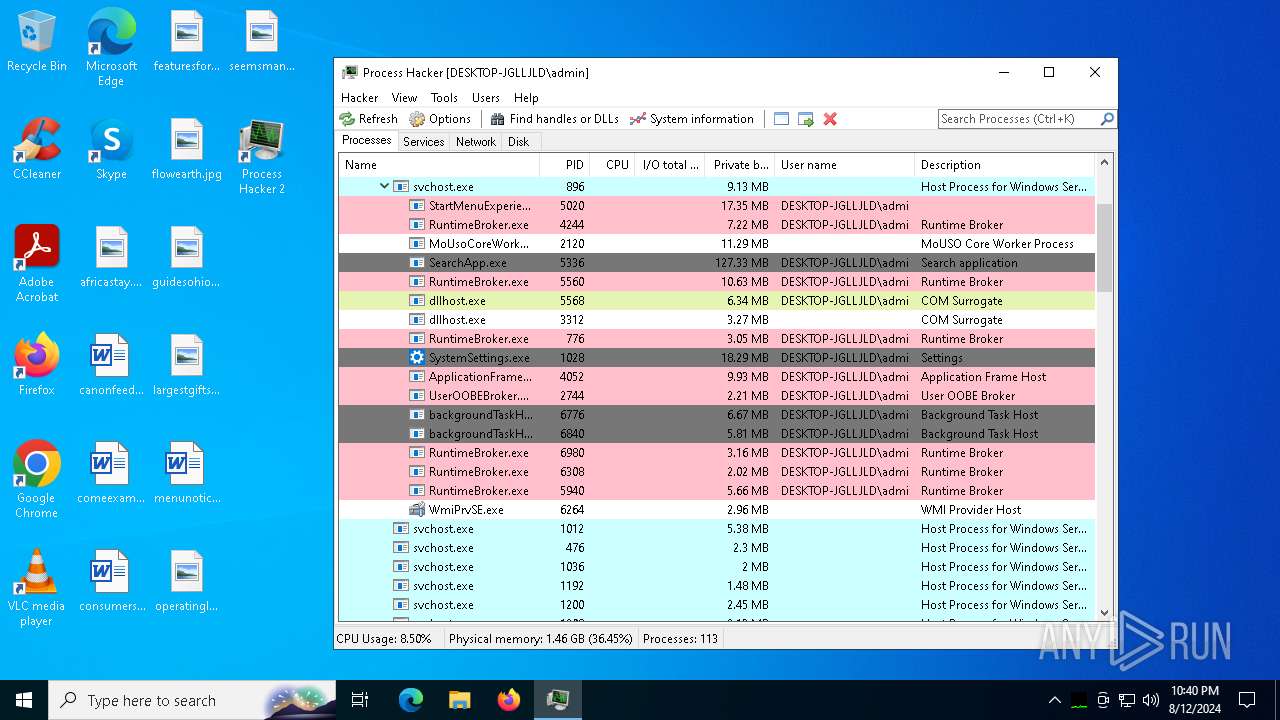
Task: Click the Refresh toolbar button
Action: point(368,119)
